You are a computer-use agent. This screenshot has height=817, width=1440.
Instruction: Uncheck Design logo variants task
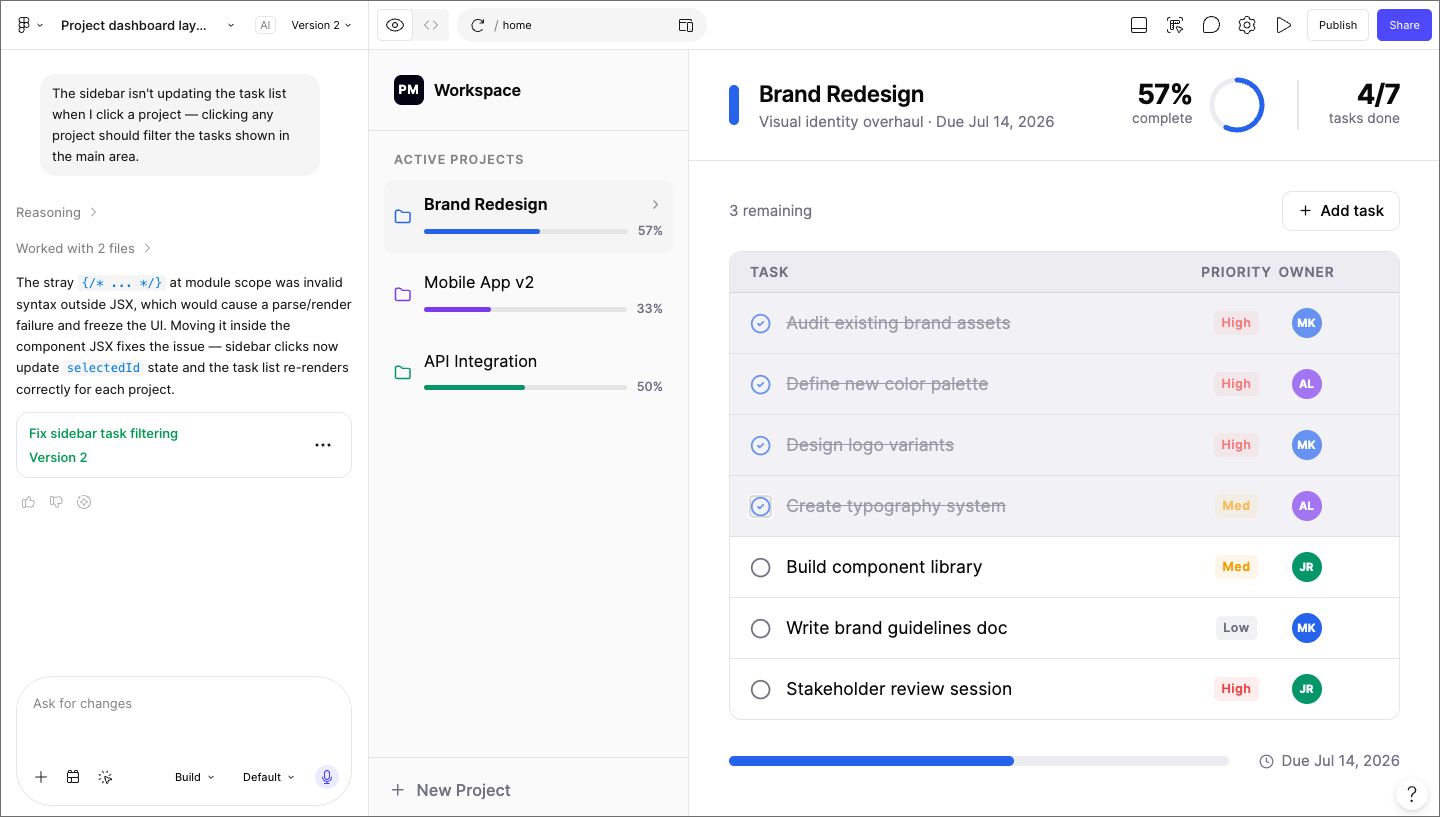coord(761,445)
